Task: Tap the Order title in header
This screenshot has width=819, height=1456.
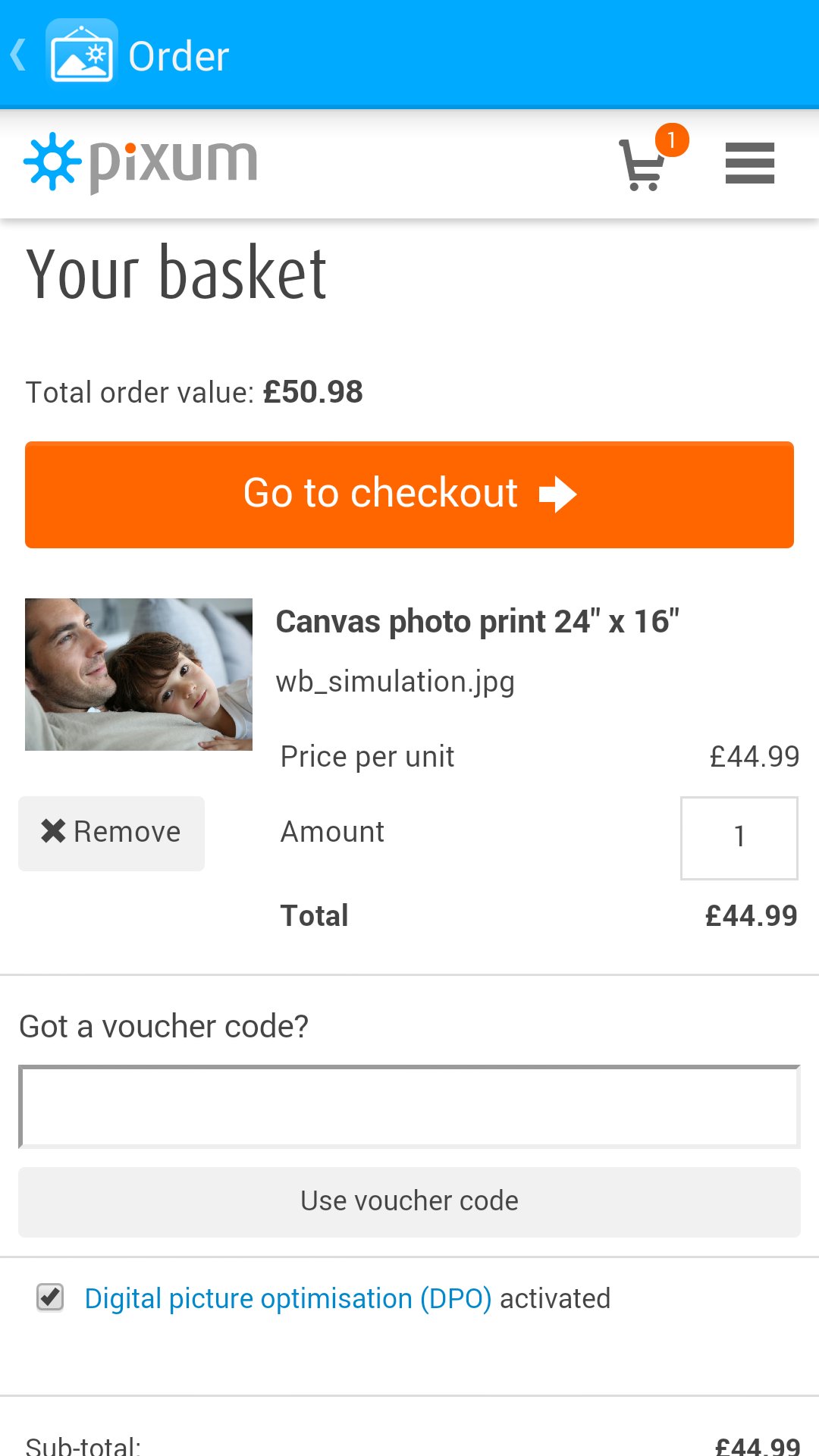Action: (x=179, y=57)
